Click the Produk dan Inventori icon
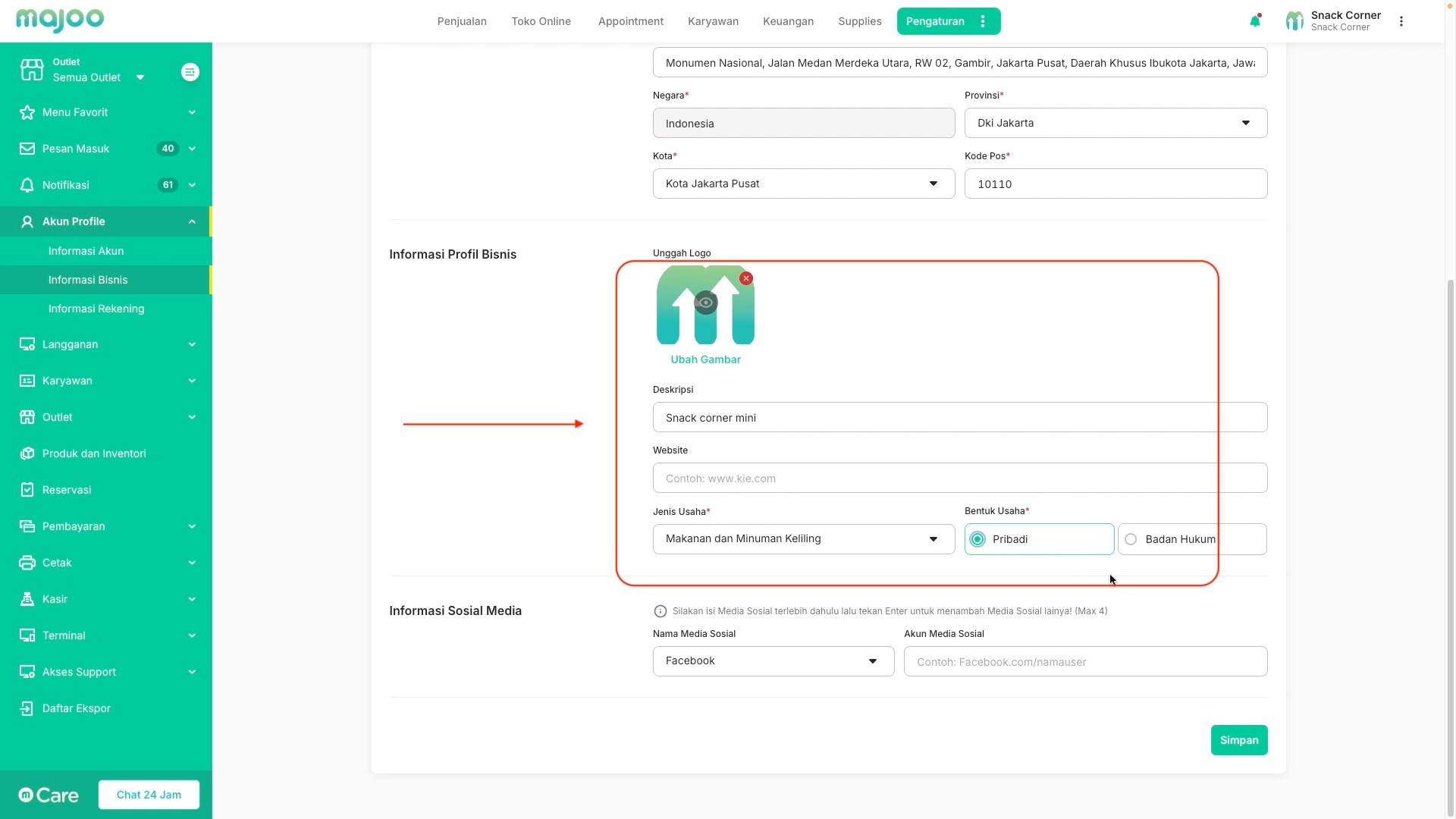Viewport: 1456px width, 819px height. click(x=27, y=453)
